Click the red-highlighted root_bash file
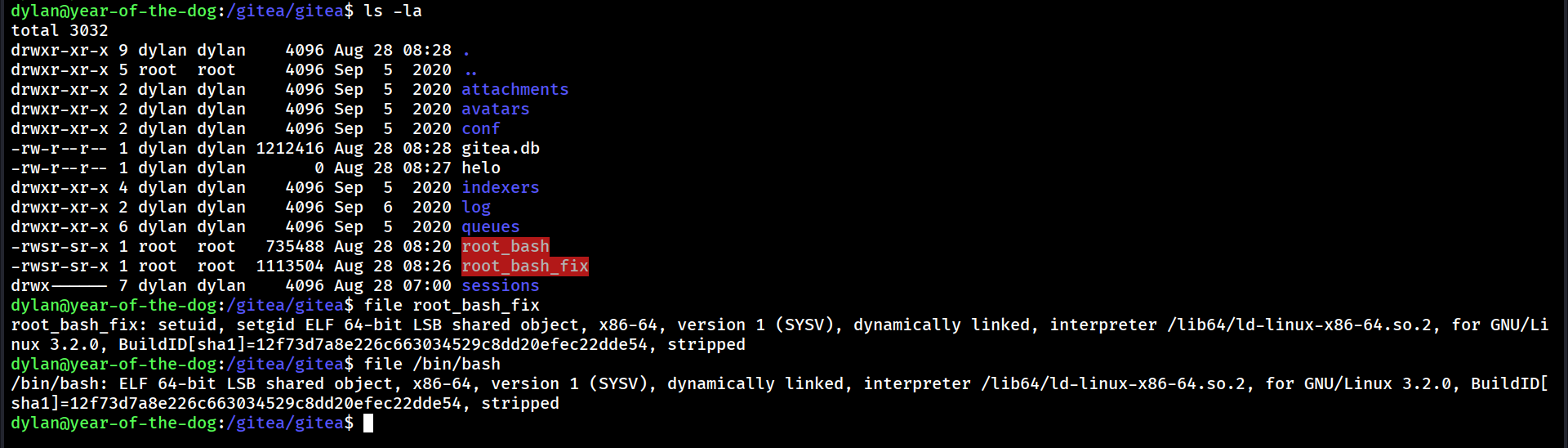The image size is (1568, 448). click(x=505, y=246)
